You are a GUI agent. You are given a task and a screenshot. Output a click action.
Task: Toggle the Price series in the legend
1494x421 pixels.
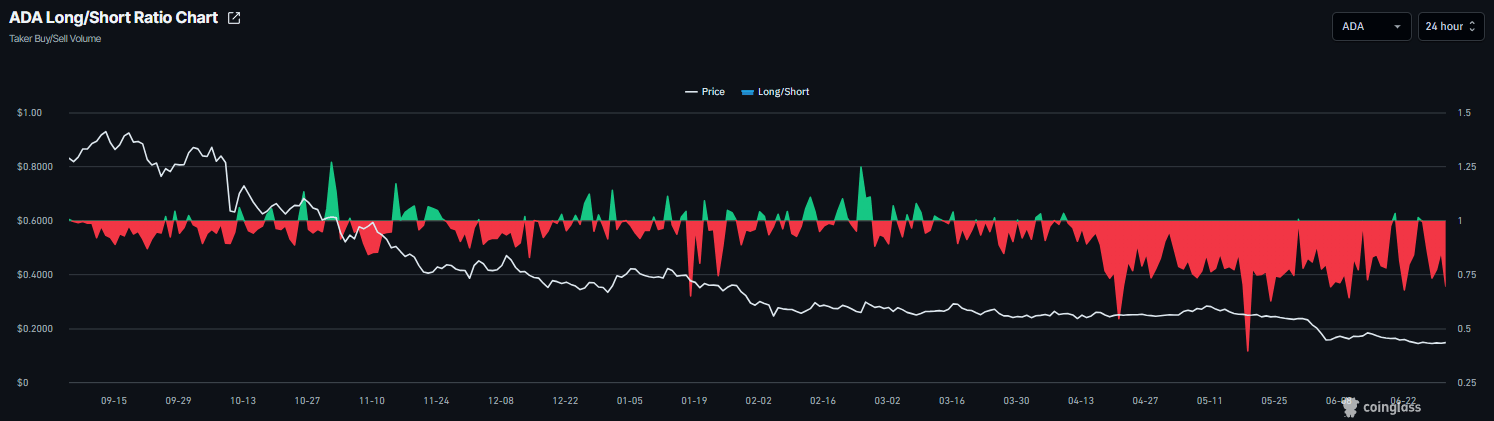705,92
